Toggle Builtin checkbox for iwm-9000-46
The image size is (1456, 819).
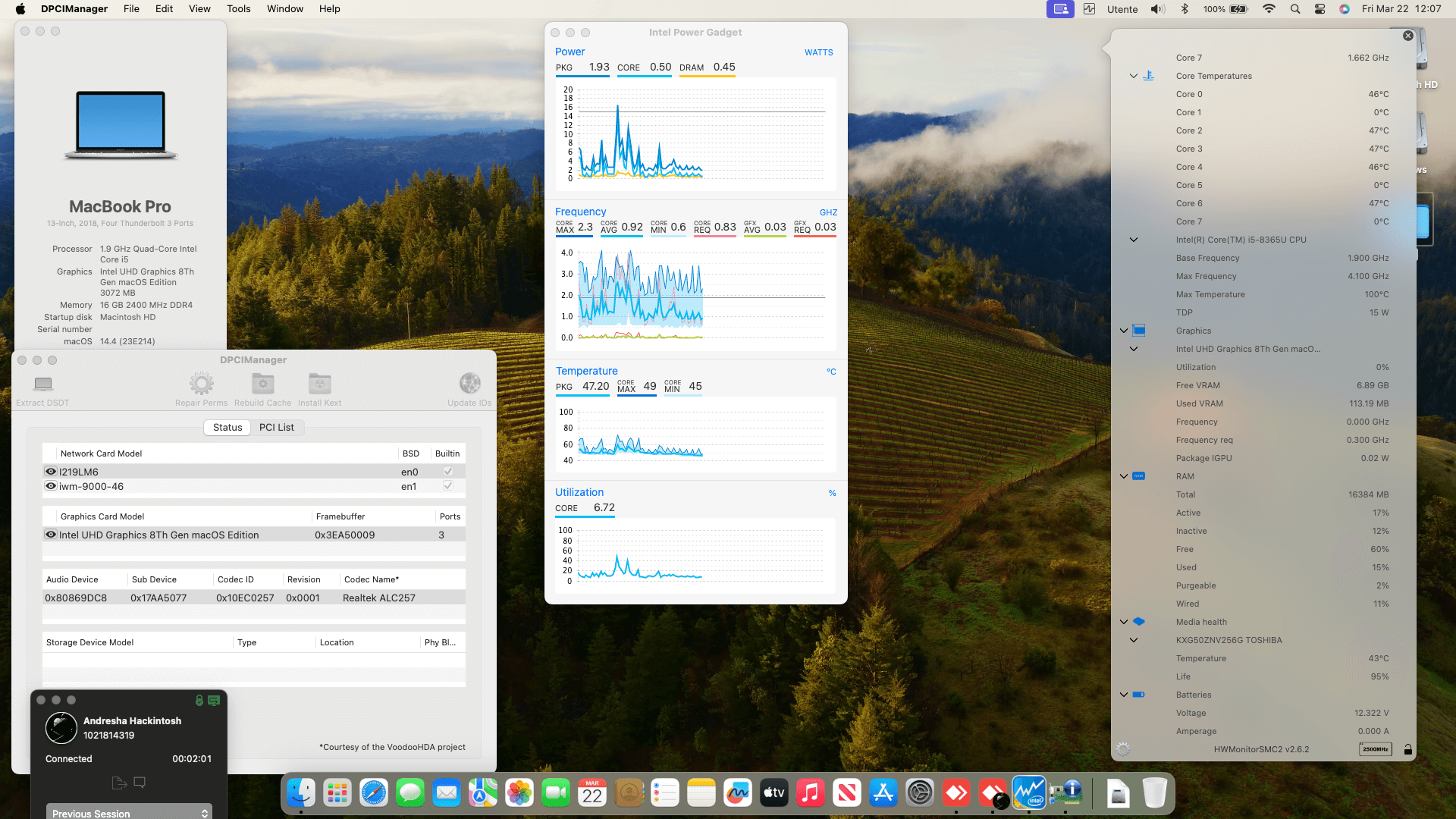point(448,485)
